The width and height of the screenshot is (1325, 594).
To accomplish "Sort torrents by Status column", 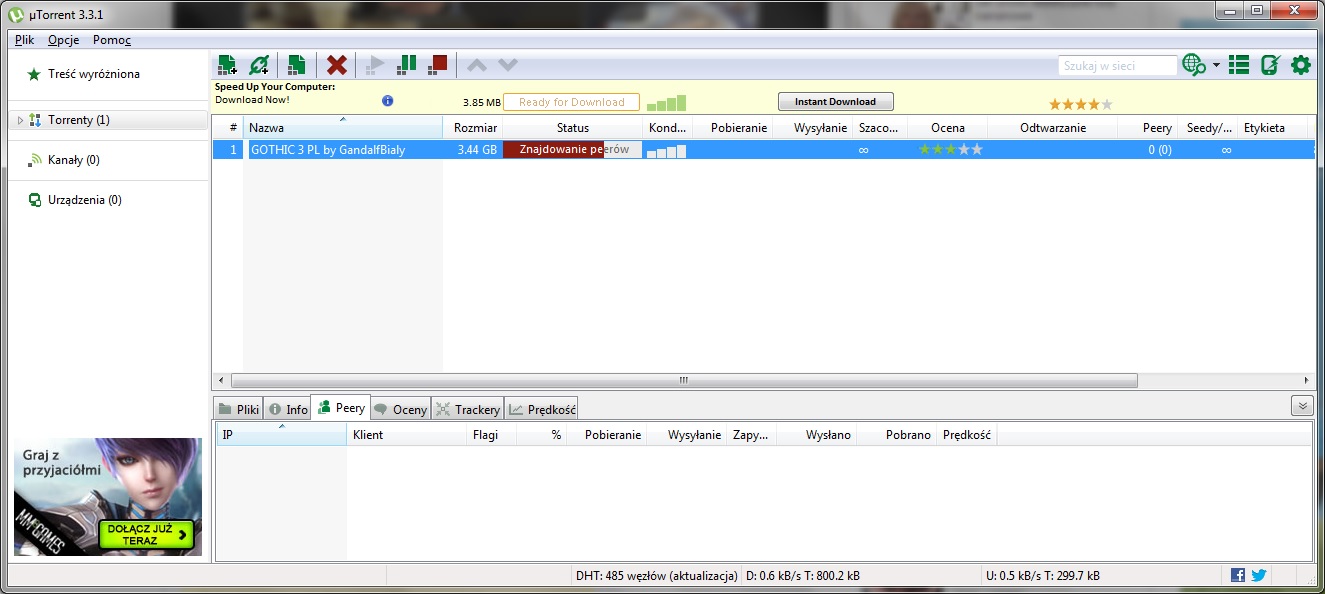I will 573,128.
